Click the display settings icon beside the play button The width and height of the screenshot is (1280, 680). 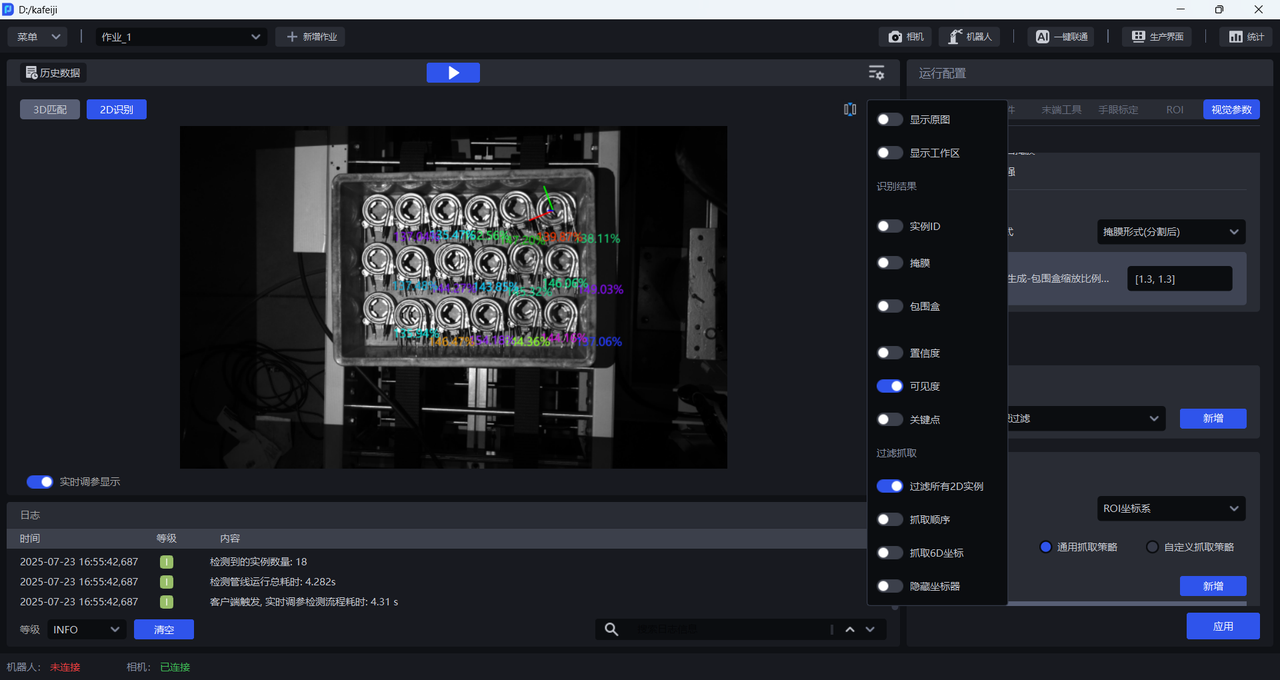click(x=876, y=73)
